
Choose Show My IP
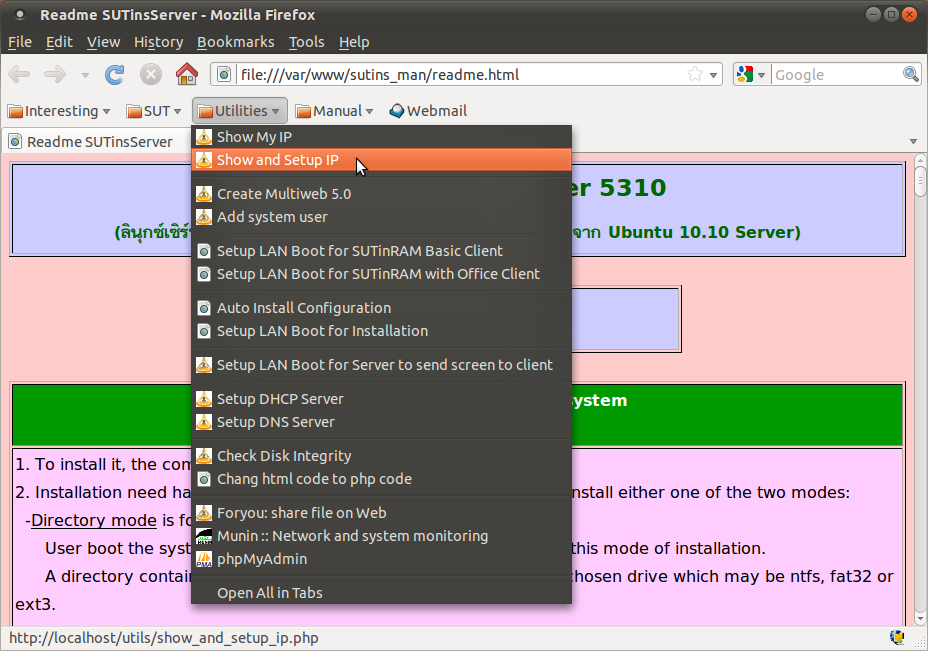click(381, 137)
